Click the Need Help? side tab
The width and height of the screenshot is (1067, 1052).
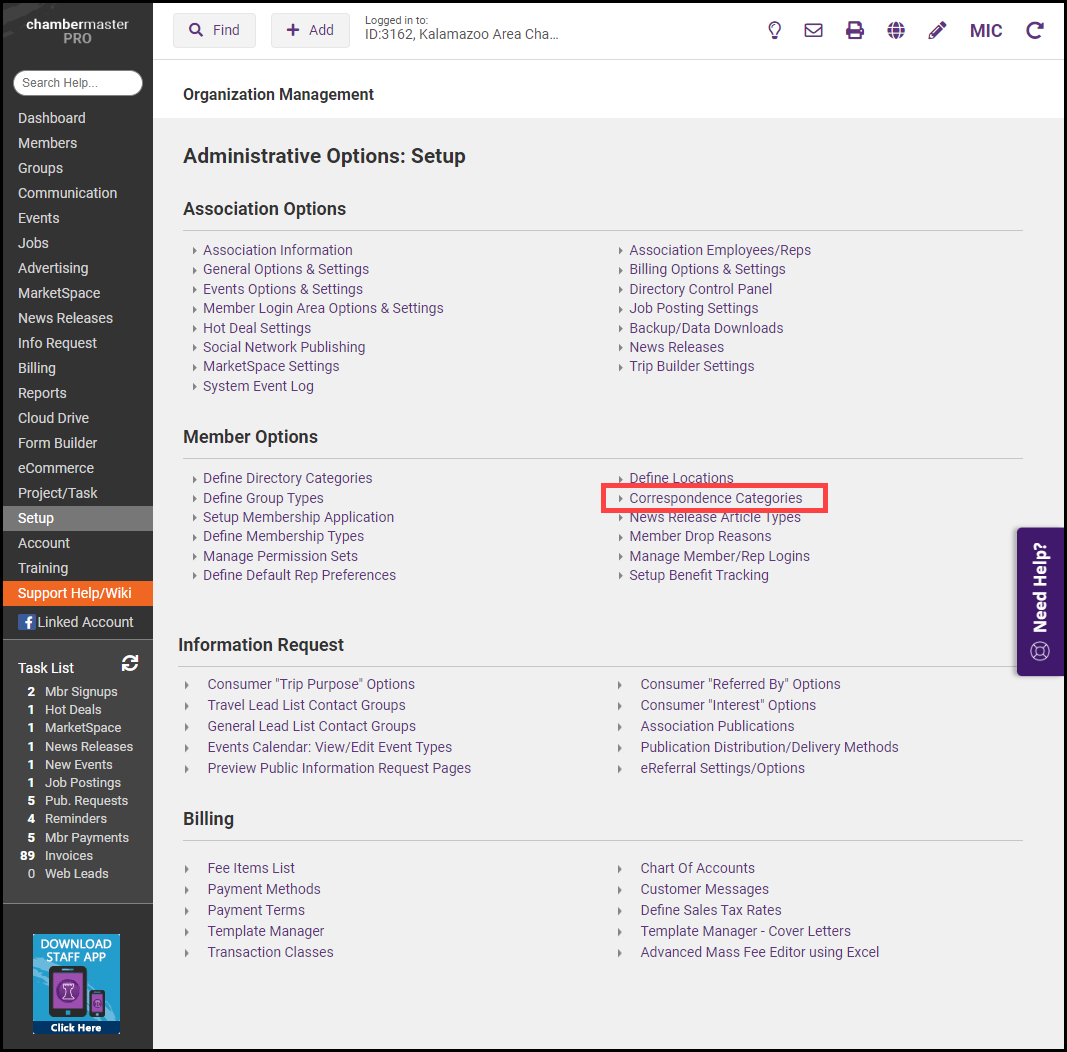1041,601
